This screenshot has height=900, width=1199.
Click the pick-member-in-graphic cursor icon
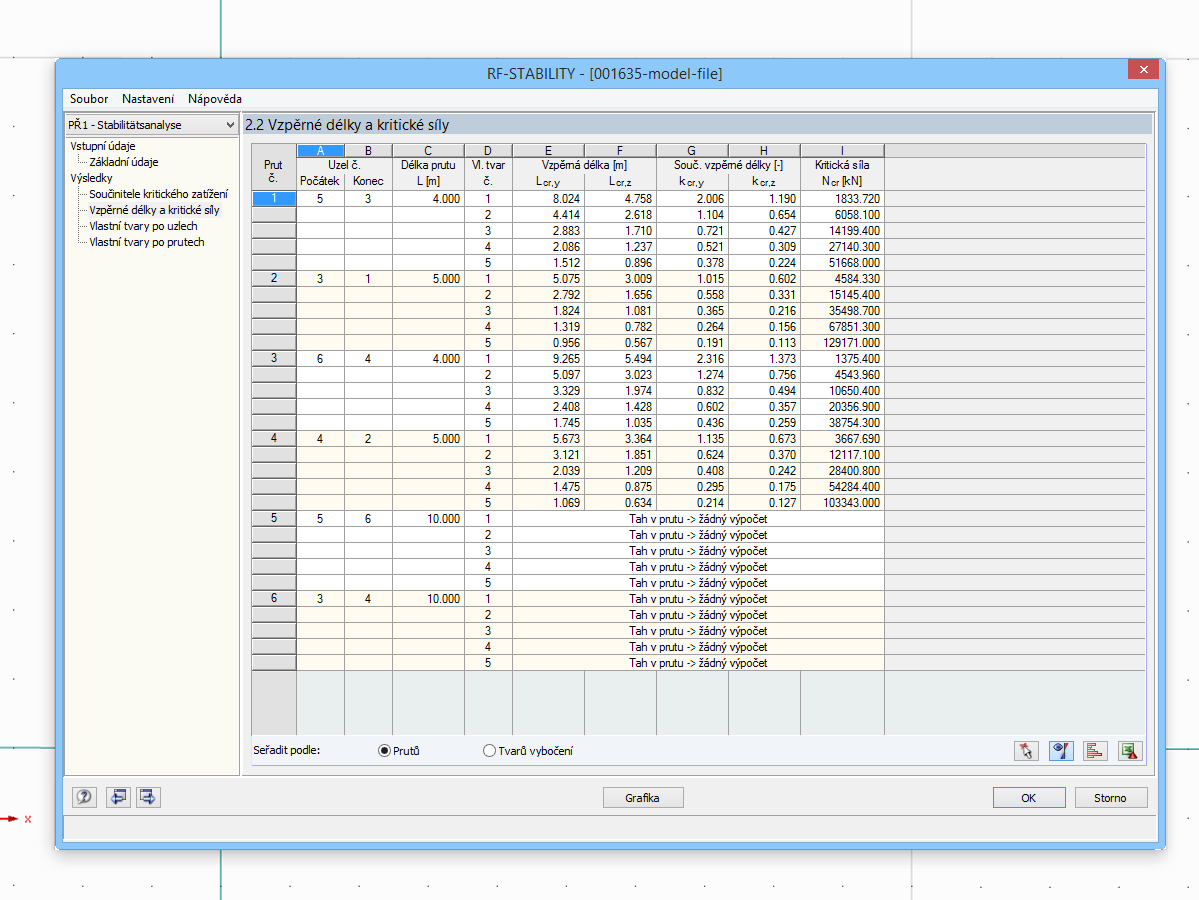point(1025,751)
